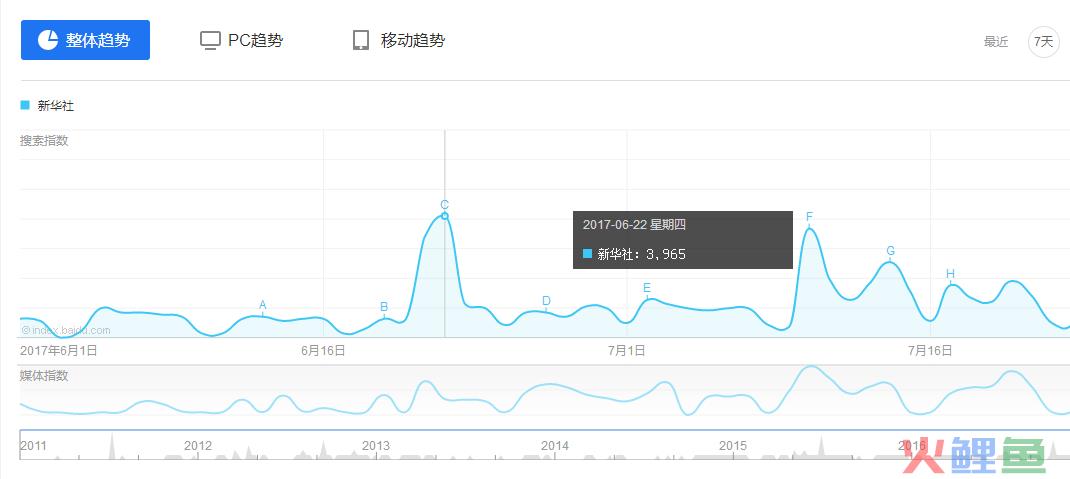Image resolution: width=1070 pixels, height=479 pixels.
Task: Click news marker A on chart
Action: click(263, 305)
